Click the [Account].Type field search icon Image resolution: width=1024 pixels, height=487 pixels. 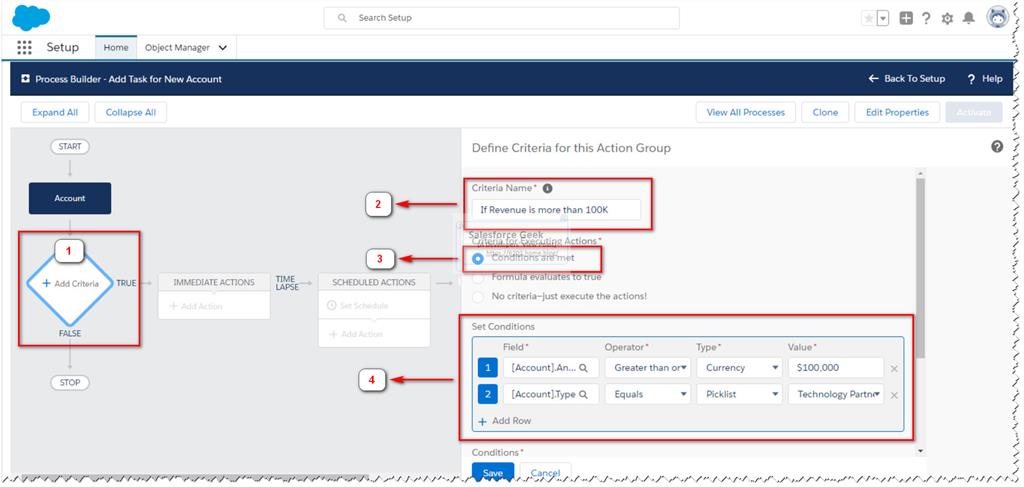pos(584,394)
